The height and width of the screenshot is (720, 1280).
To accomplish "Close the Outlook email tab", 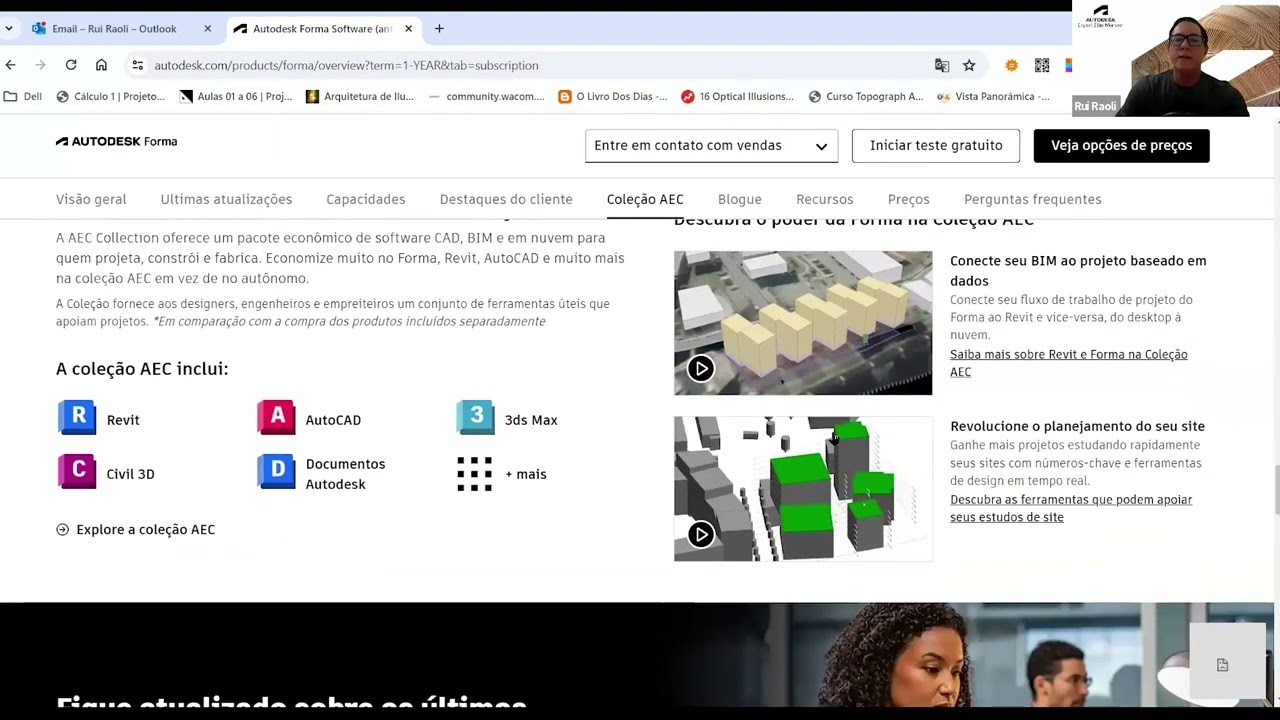I will [208, 29].
